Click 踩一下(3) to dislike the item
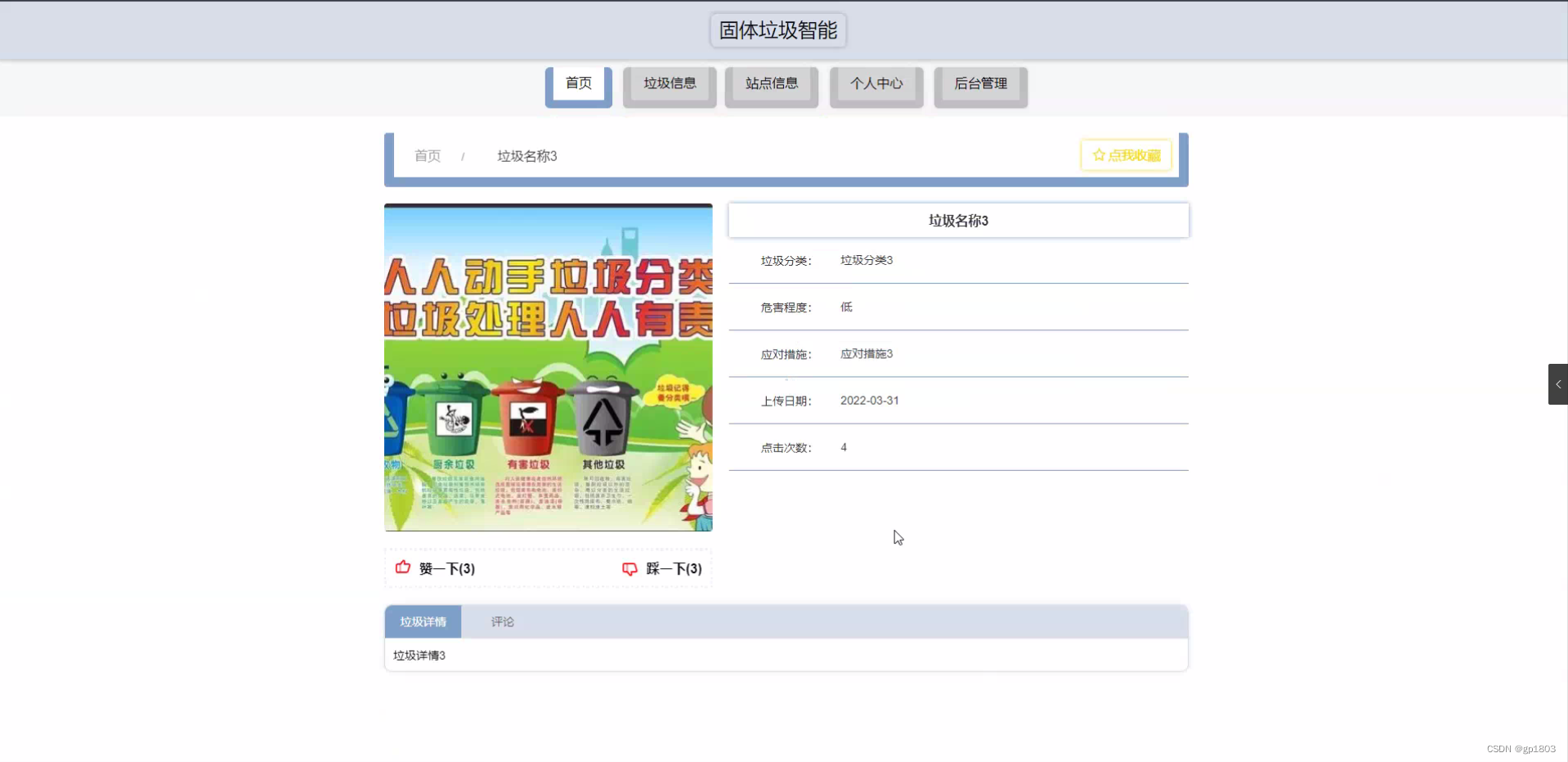1568x762 pixels. pos(673,568)
